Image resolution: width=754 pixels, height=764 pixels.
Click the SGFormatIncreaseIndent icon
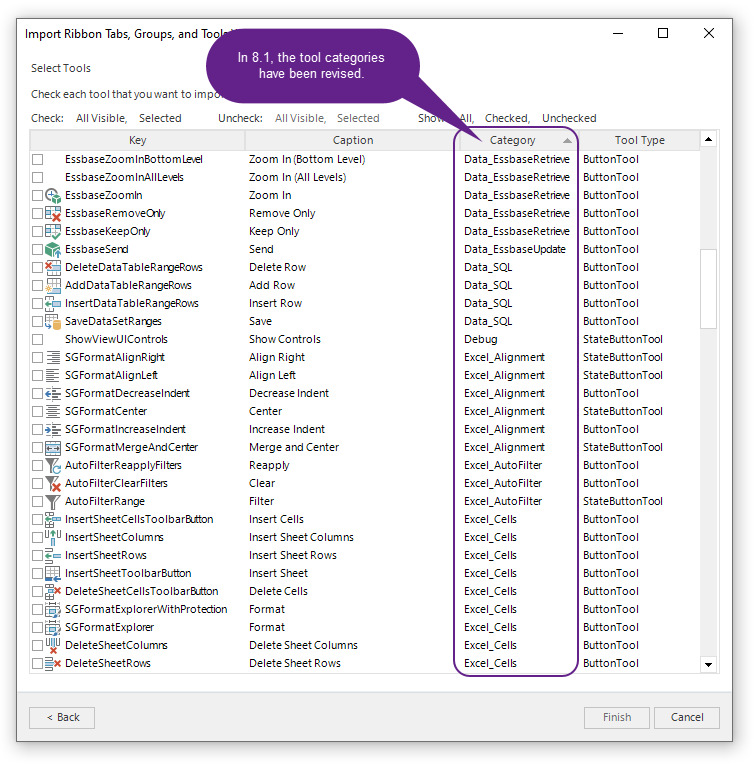(53, 430)
